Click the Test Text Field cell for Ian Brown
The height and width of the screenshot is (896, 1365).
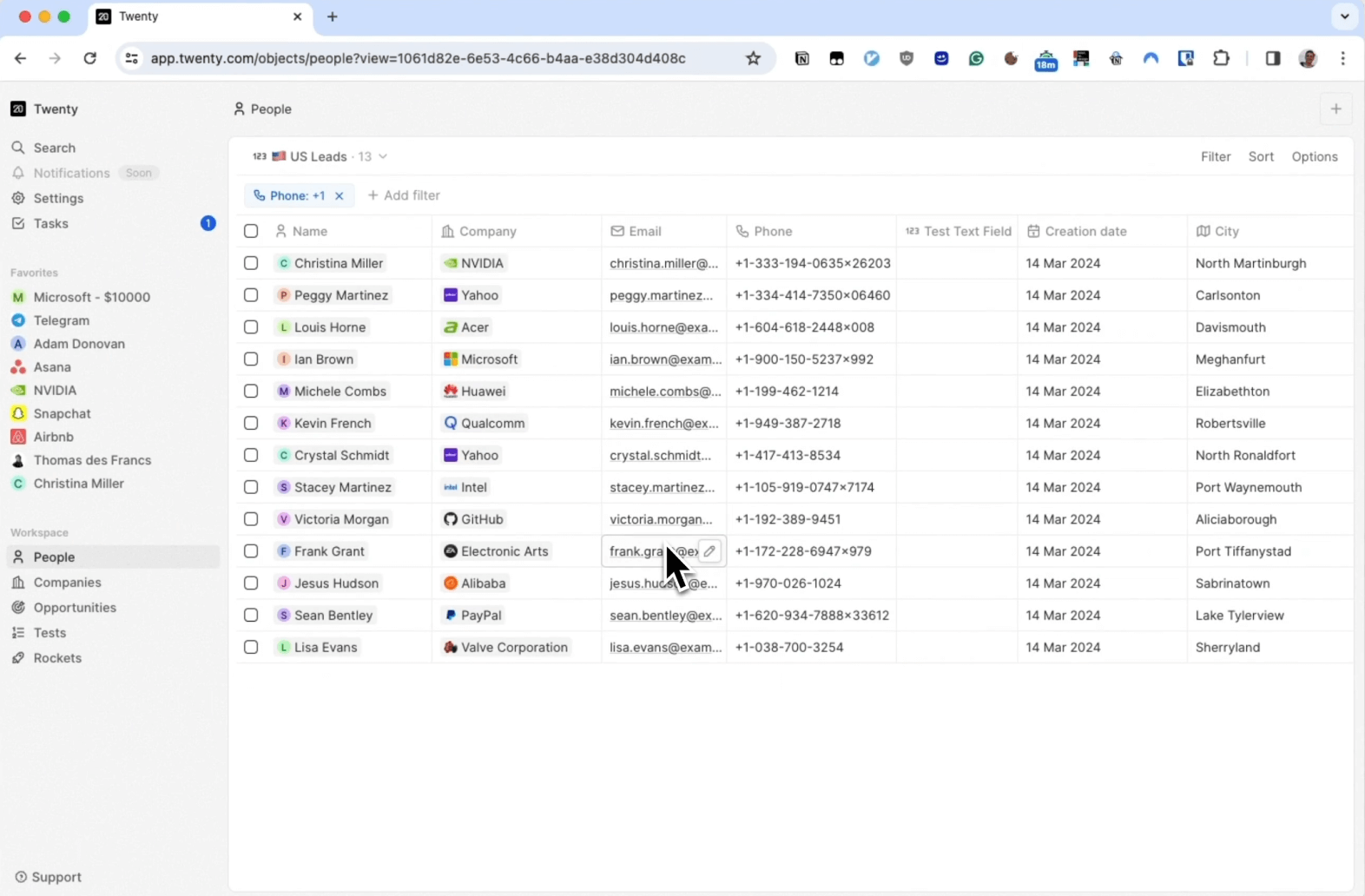coord(957,359)
